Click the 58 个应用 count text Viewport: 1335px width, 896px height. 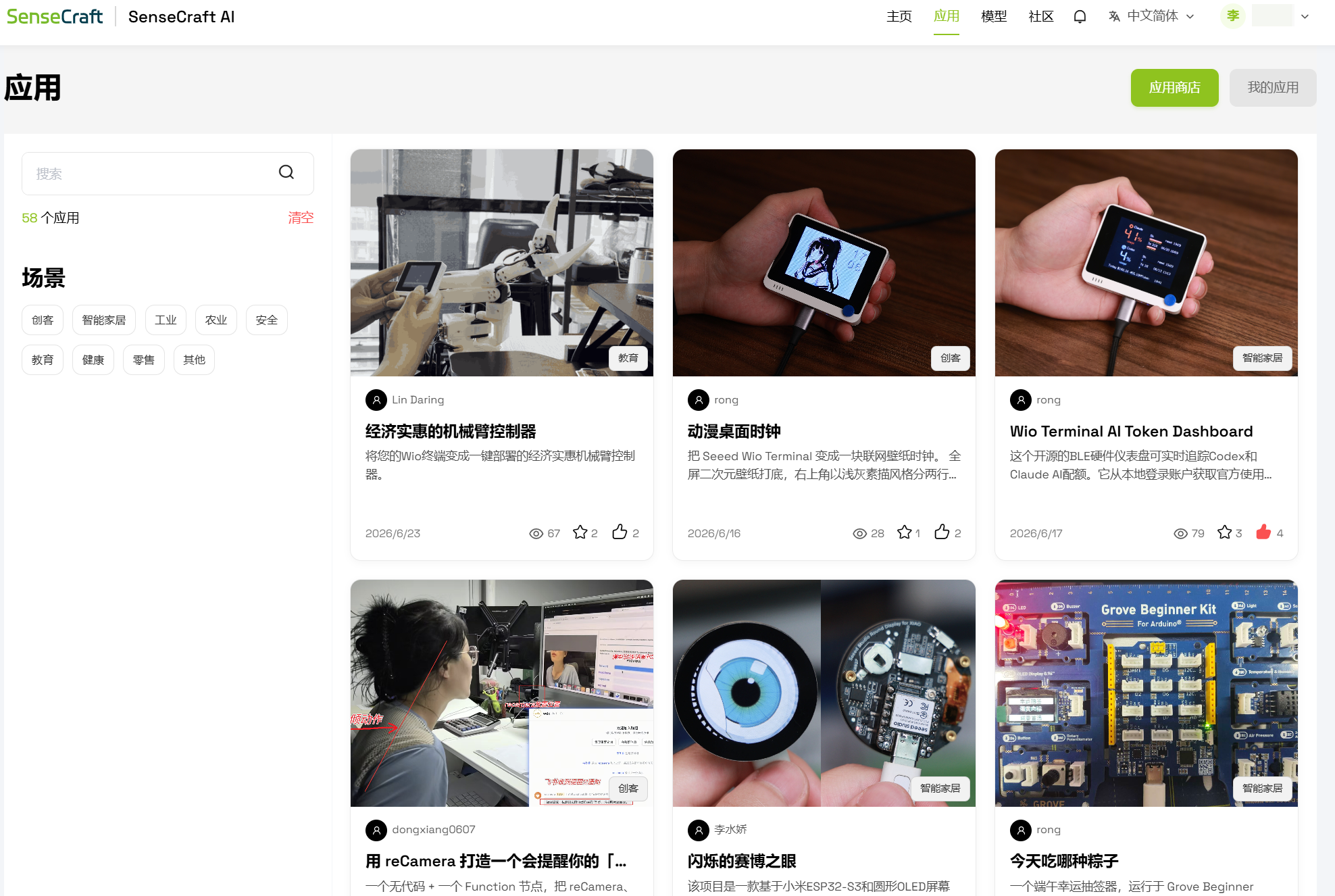click(51, 218)
